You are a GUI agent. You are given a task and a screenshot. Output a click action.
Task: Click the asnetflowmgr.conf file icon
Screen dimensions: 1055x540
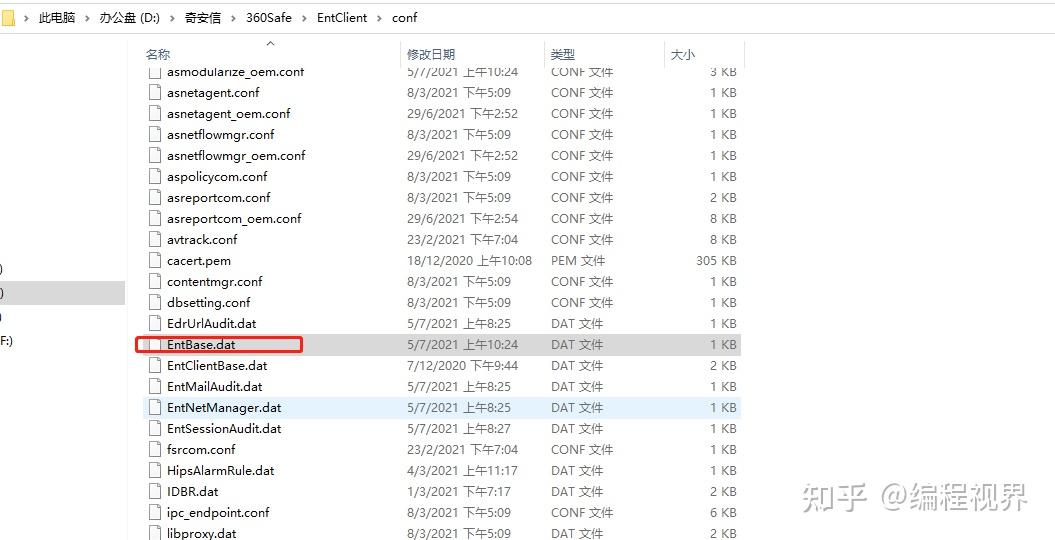[155, 134]
